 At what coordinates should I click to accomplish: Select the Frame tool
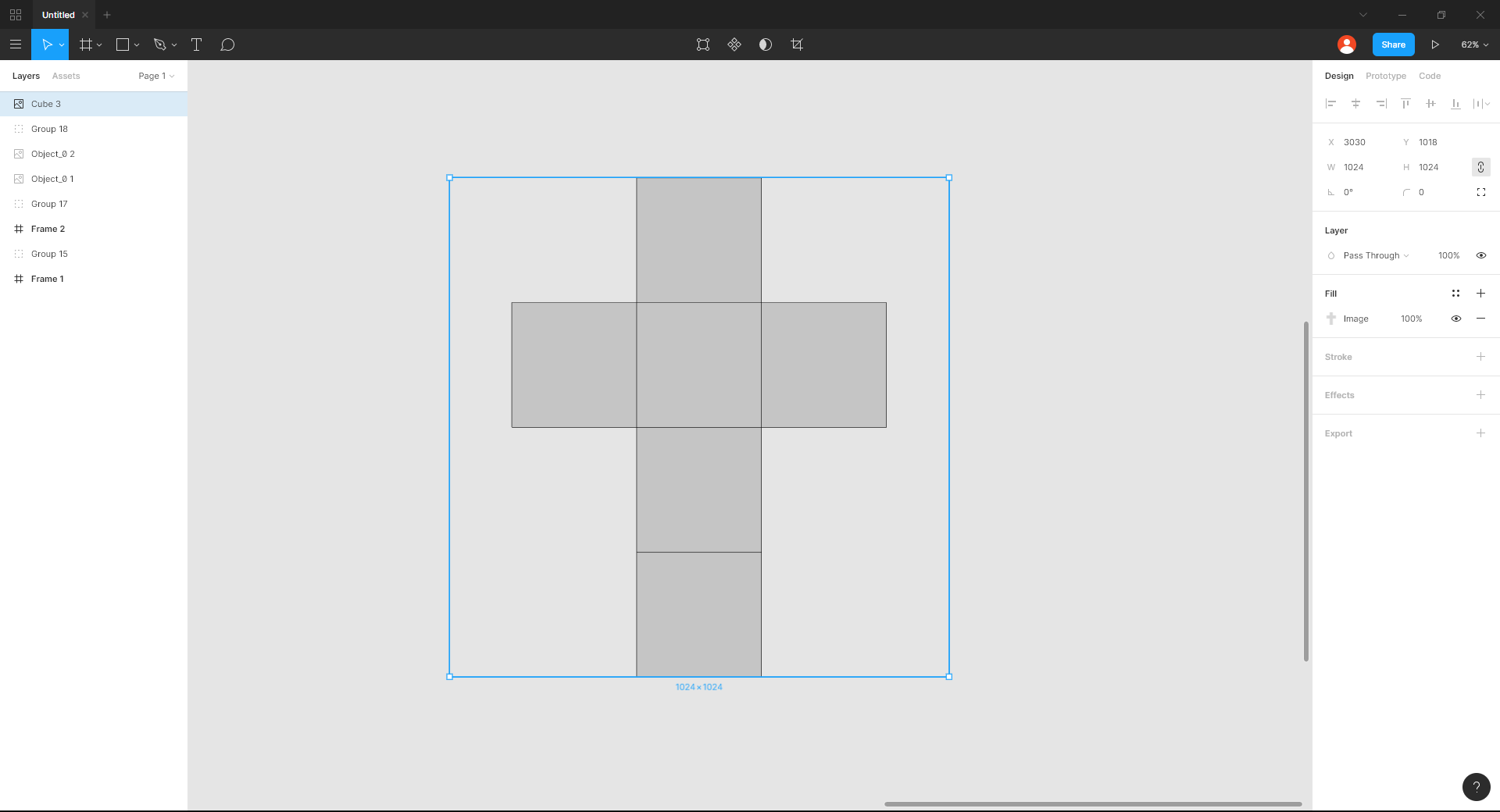pos(86,45)
